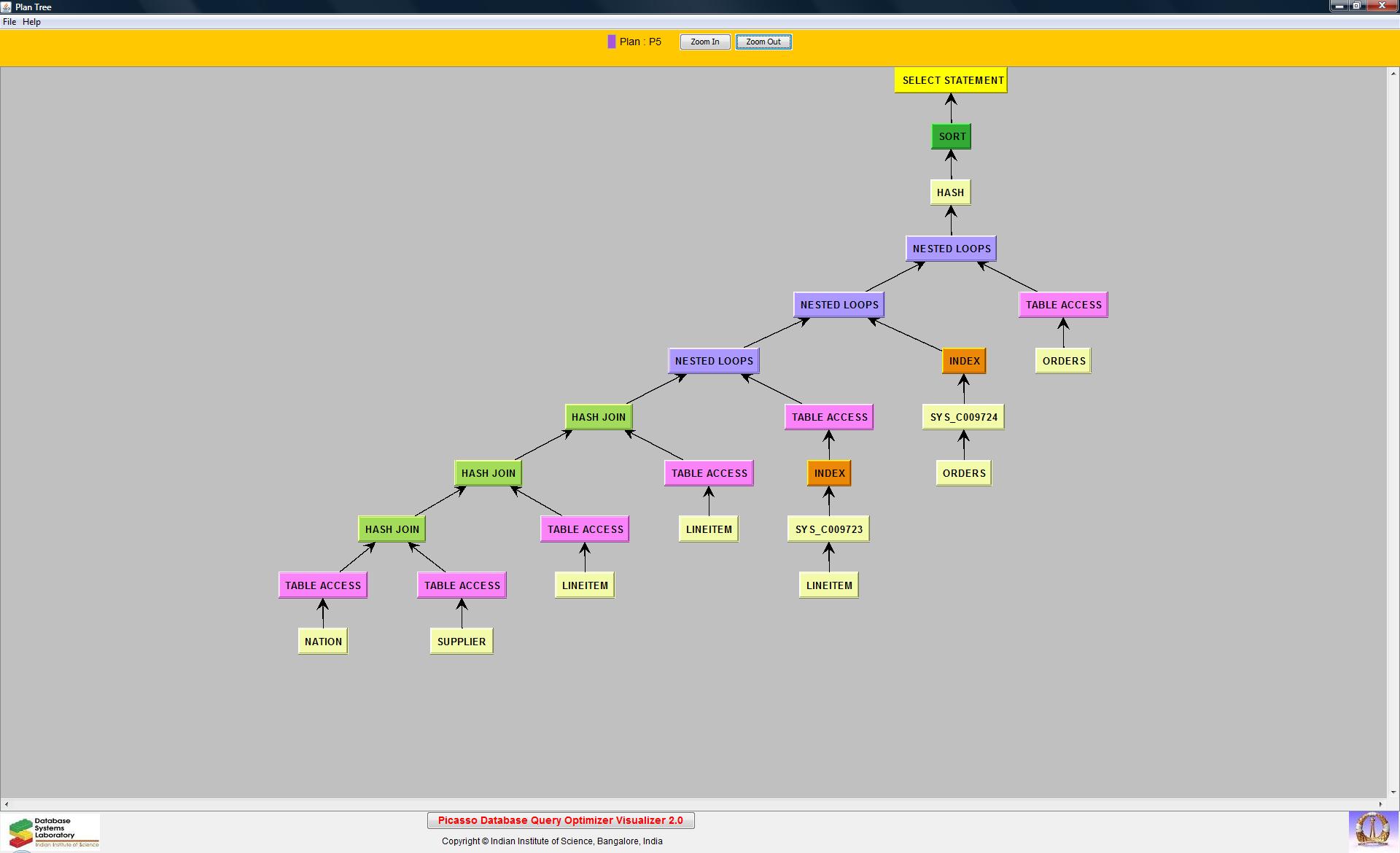Click the horizontal scrollbar left arrow

(x=7, y=804)
